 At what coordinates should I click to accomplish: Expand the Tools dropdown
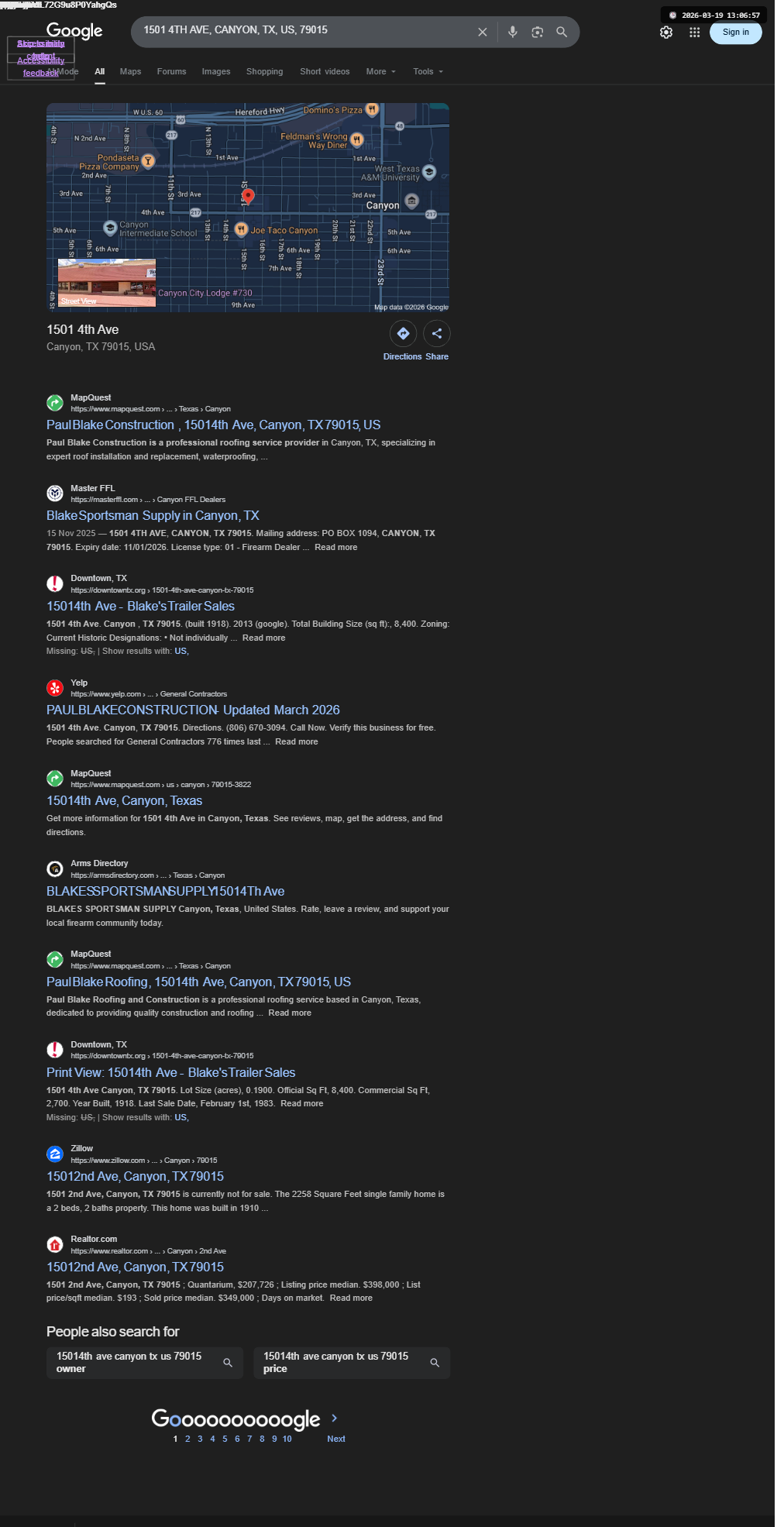(428, 71)
